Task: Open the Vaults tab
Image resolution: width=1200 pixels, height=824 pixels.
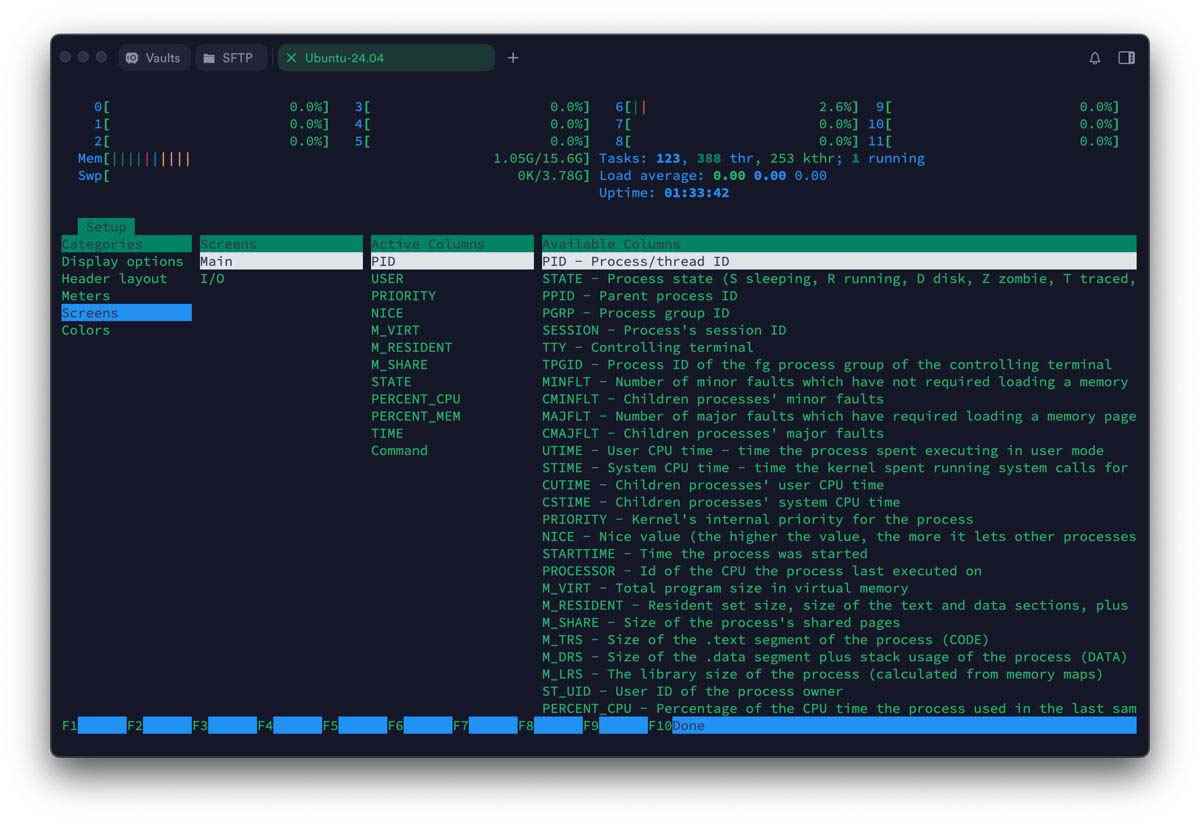Action: [x=154, y=58]
